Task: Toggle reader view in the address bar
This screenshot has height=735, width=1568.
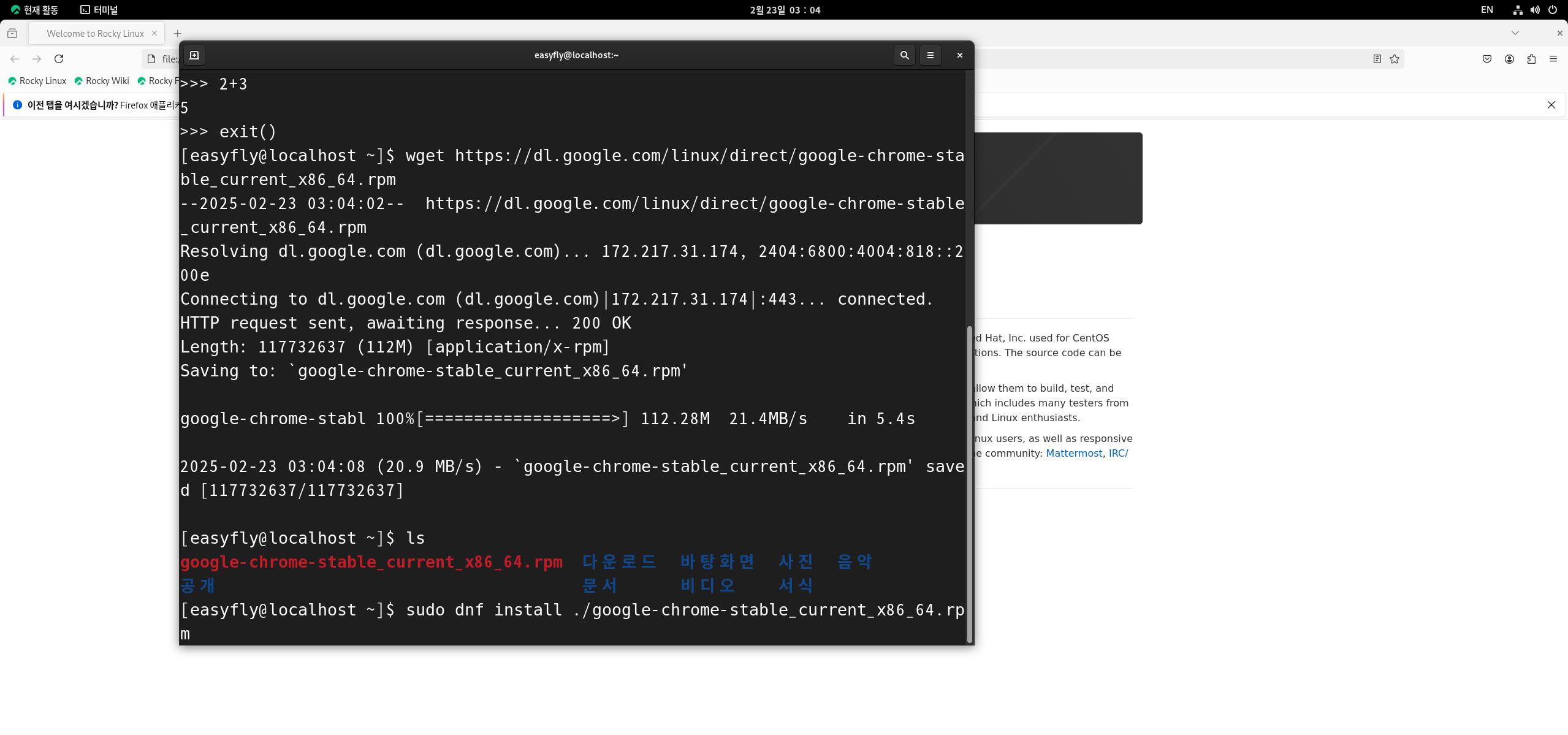Action: tap(1377, 59)
